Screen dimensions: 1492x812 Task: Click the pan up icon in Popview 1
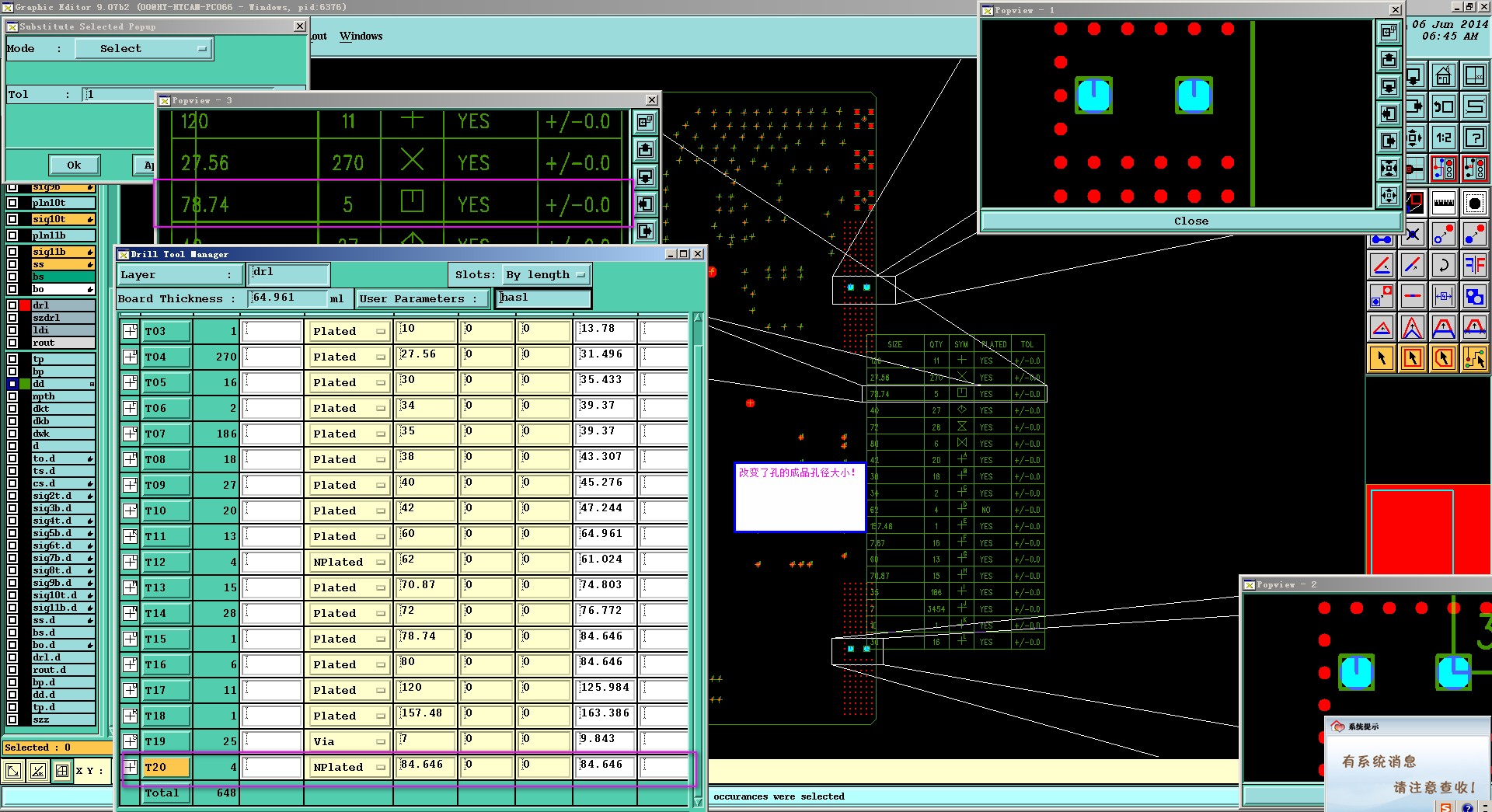[x=1389, y=59]
